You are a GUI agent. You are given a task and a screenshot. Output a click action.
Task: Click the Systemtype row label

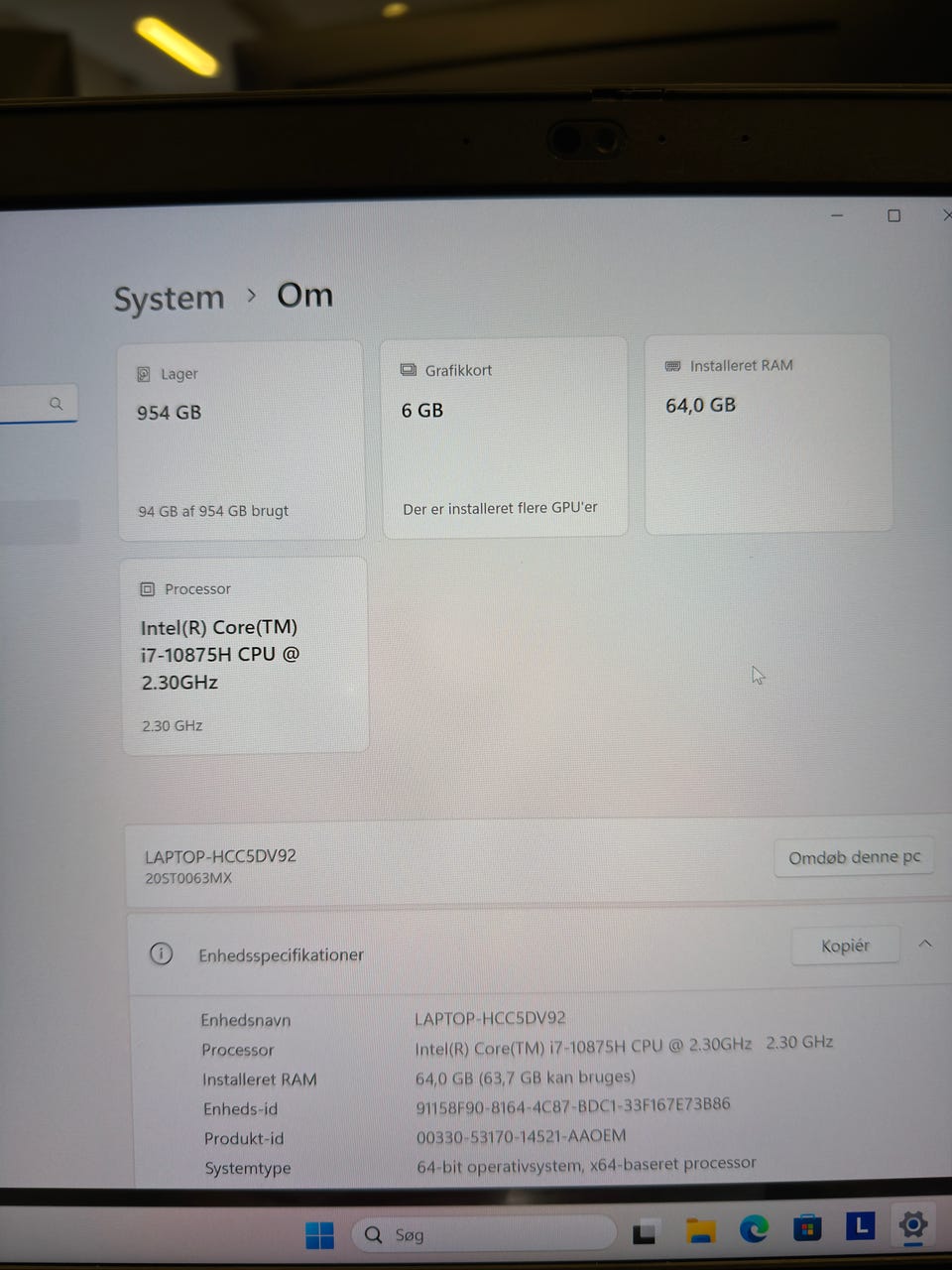(248, 1169)
